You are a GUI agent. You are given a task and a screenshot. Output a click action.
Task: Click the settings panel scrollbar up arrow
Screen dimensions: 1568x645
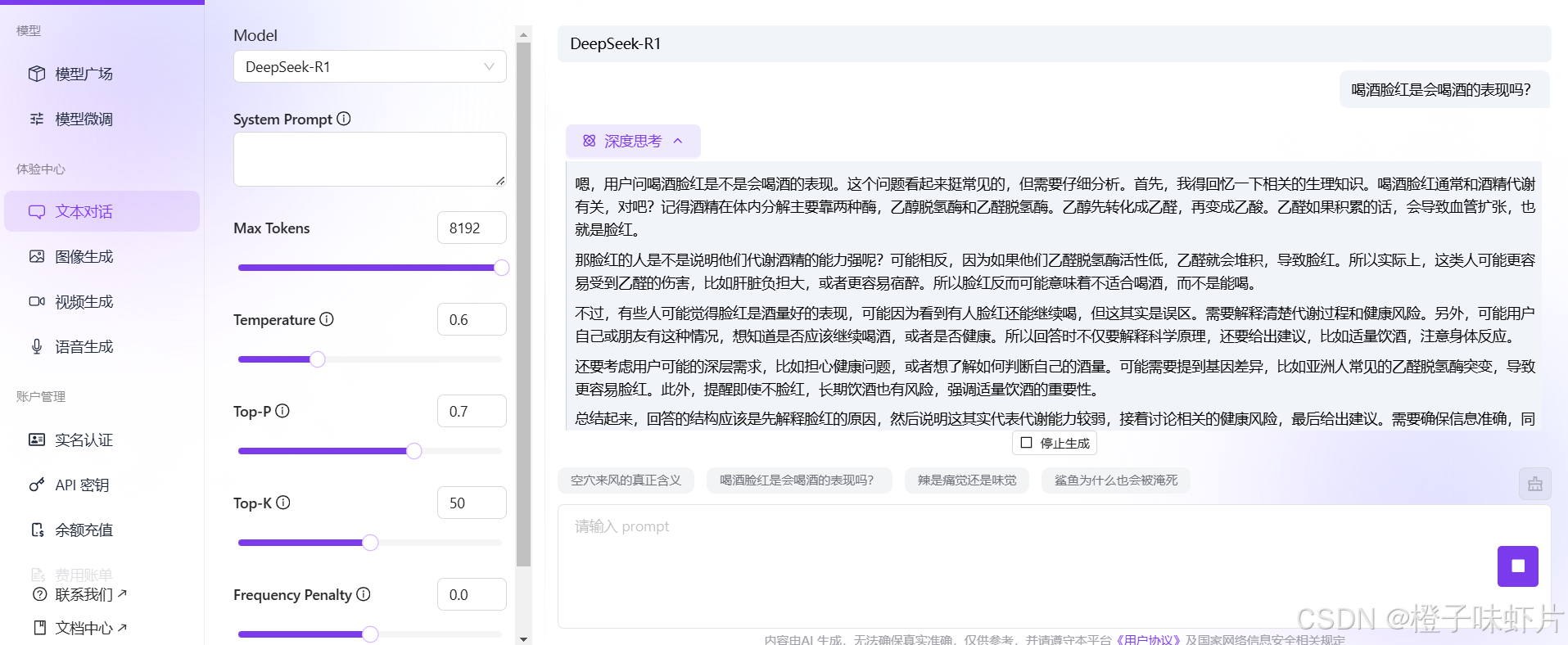pos(524,34)
